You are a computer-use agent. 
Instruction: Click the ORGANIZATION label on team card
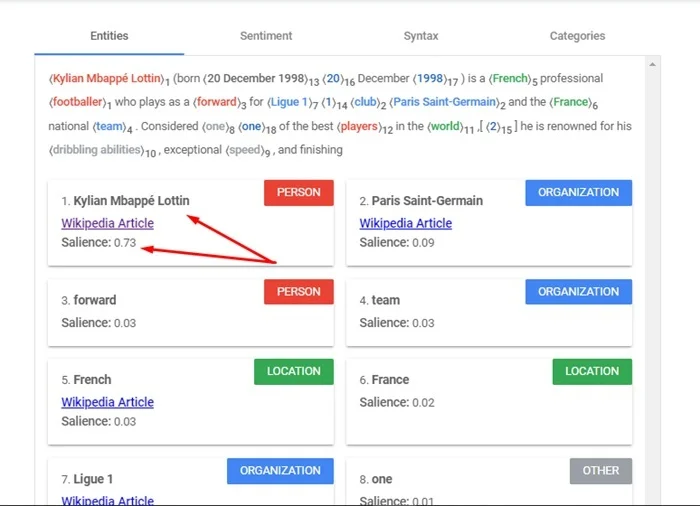point(579,292)
